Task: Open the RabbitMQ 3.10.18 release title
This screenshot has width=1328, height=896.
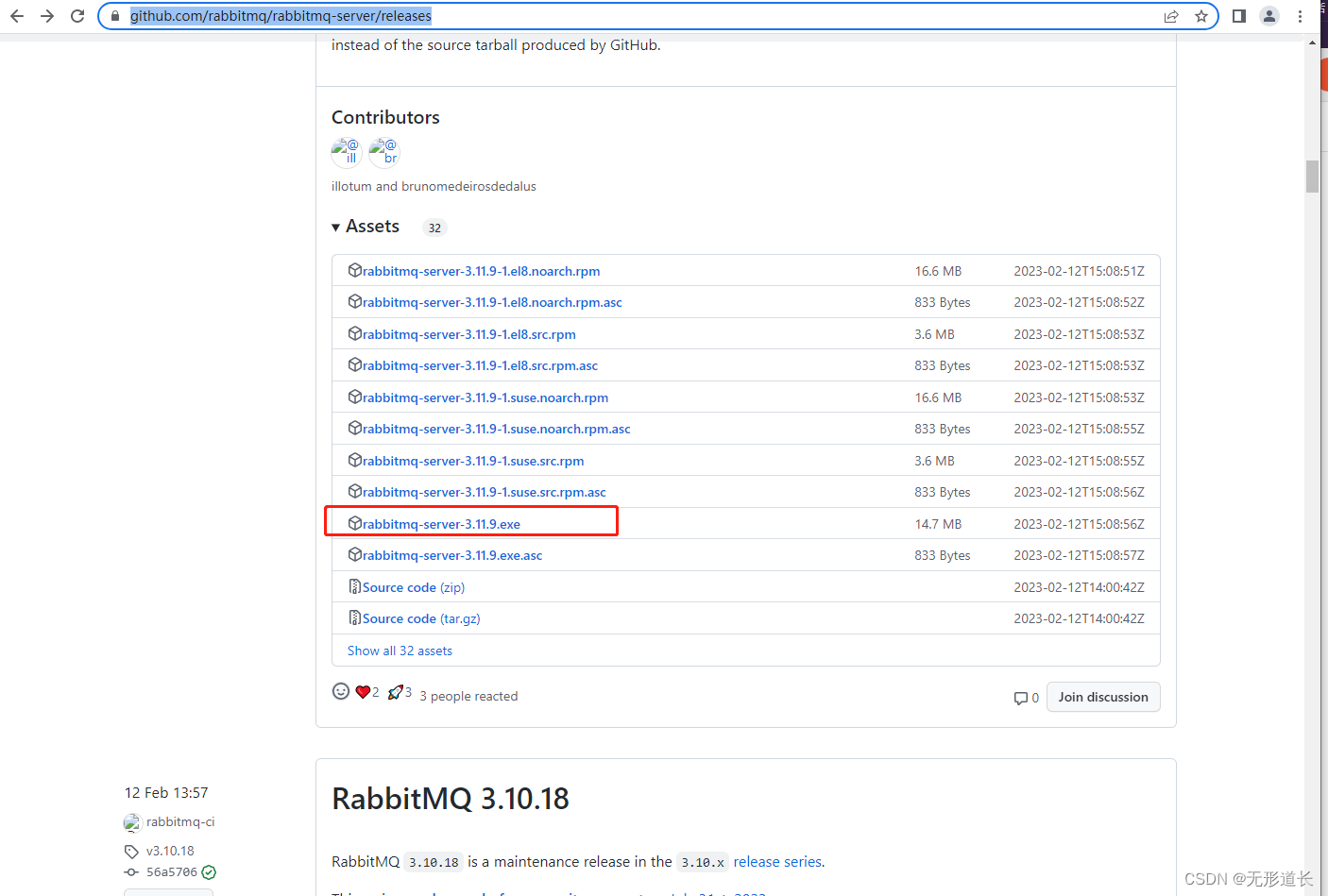Action: pyautogui.click(x=451, y=799)
